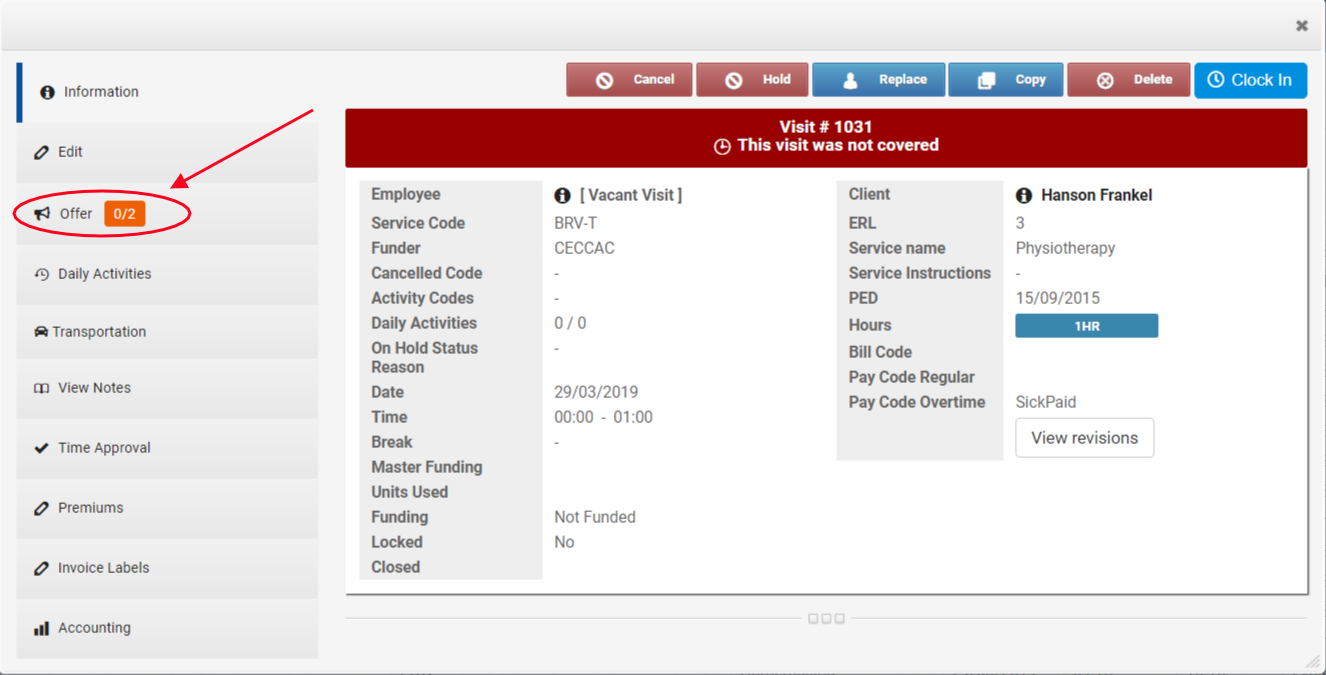
Task: Switch to the Premiums tab
Action: (x=90, y=508)
